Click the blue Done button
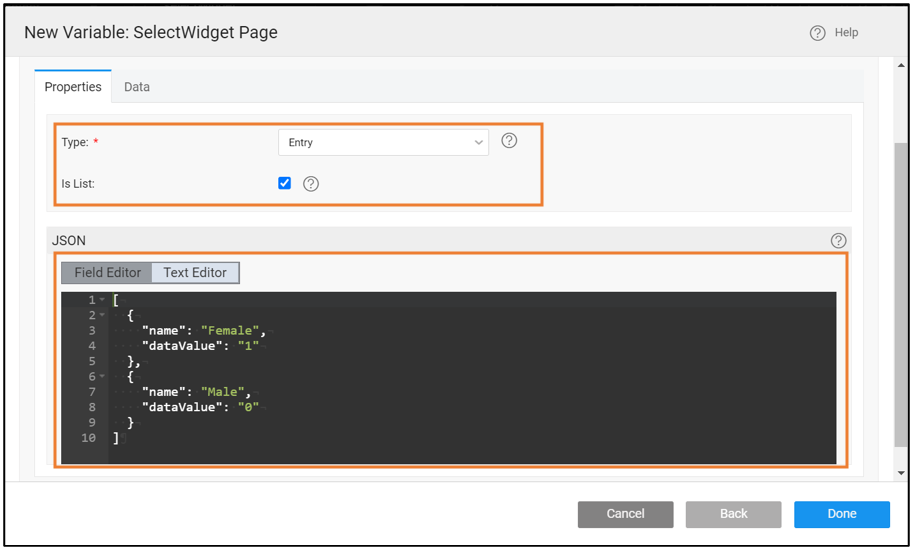Screen dimensions: 913x547 841,514
